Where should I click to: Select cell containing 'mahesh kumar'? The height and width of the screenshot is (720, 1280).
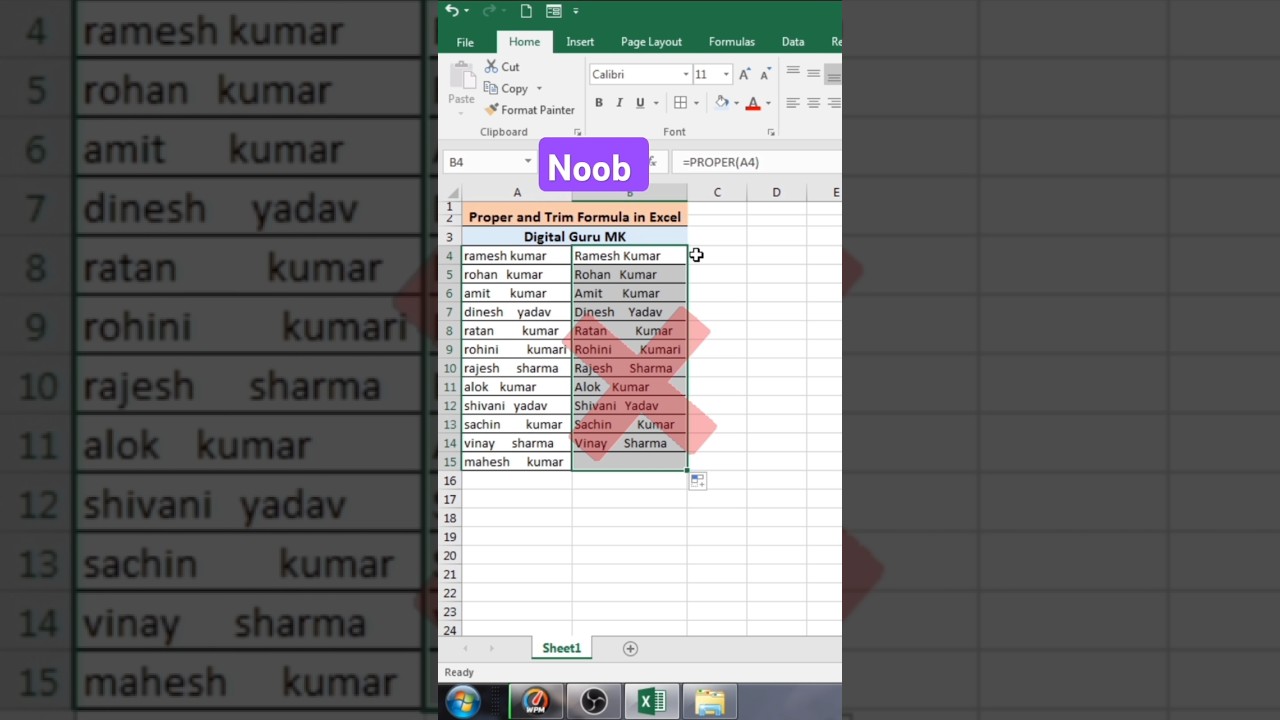(517, 462)
